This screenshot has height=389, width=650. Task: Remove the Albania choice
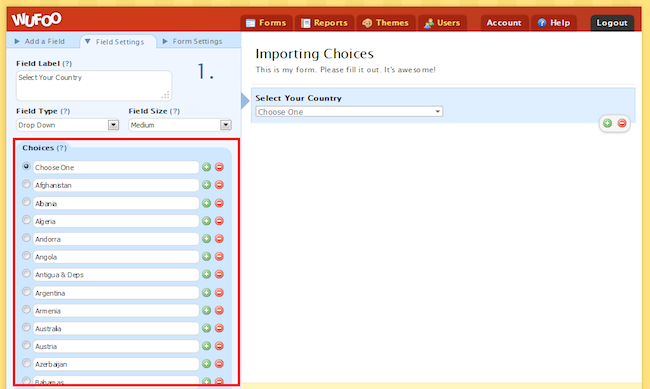(x=219, y=203)
